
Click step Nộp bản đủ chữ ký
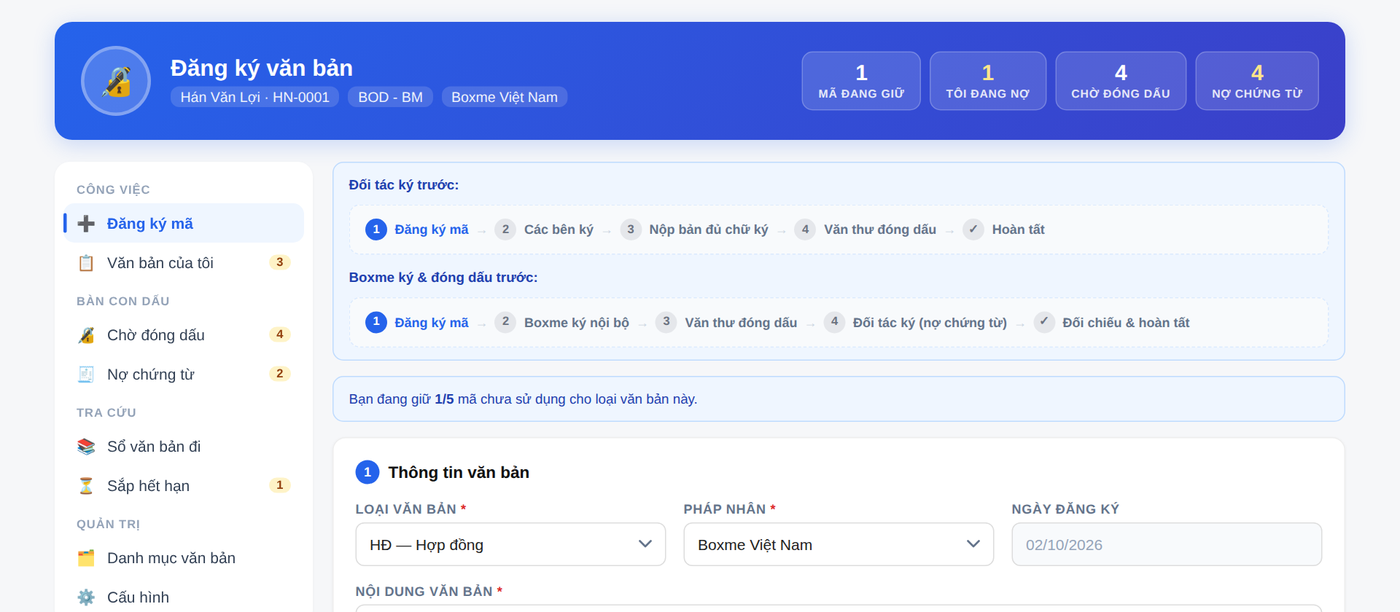tap(694, 230)
